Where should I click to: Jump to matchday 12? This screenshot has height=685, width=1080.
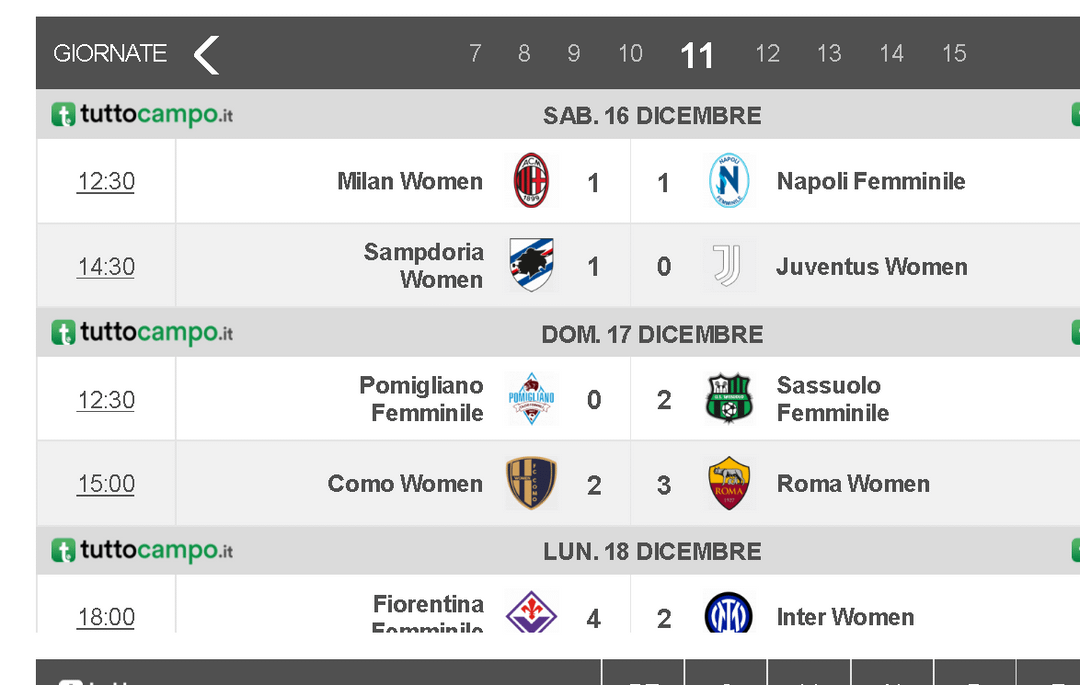(x=767, y=54)
